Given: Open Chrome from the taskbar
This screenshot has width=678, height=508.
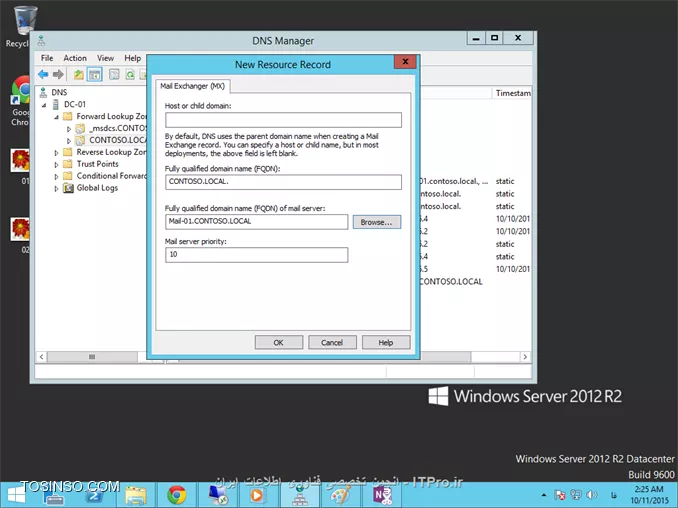Looking at the screenshot, I should pyautogui.click(x=177, y=495).
